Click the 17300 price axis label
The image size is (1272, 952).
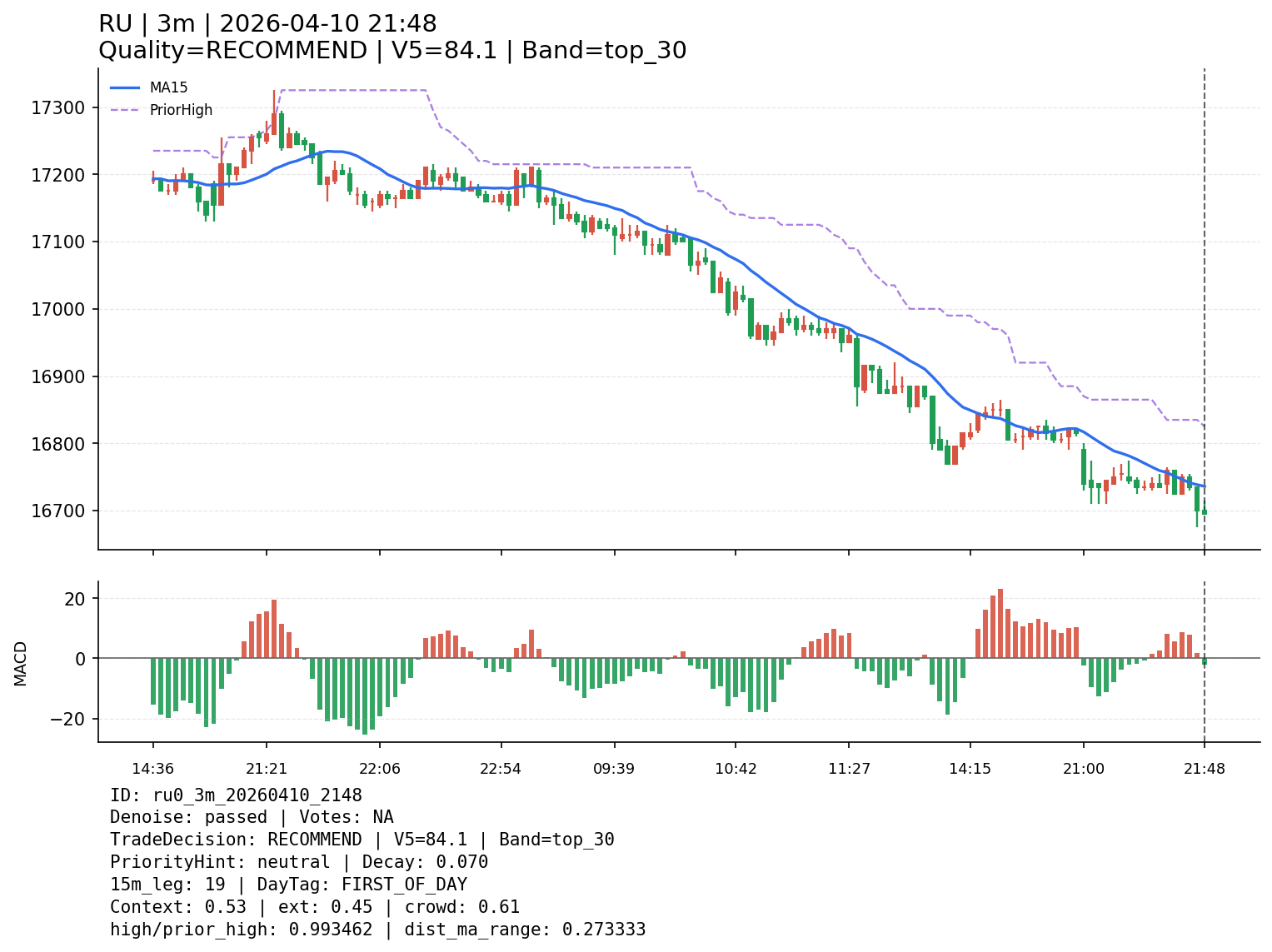point(58,107)
